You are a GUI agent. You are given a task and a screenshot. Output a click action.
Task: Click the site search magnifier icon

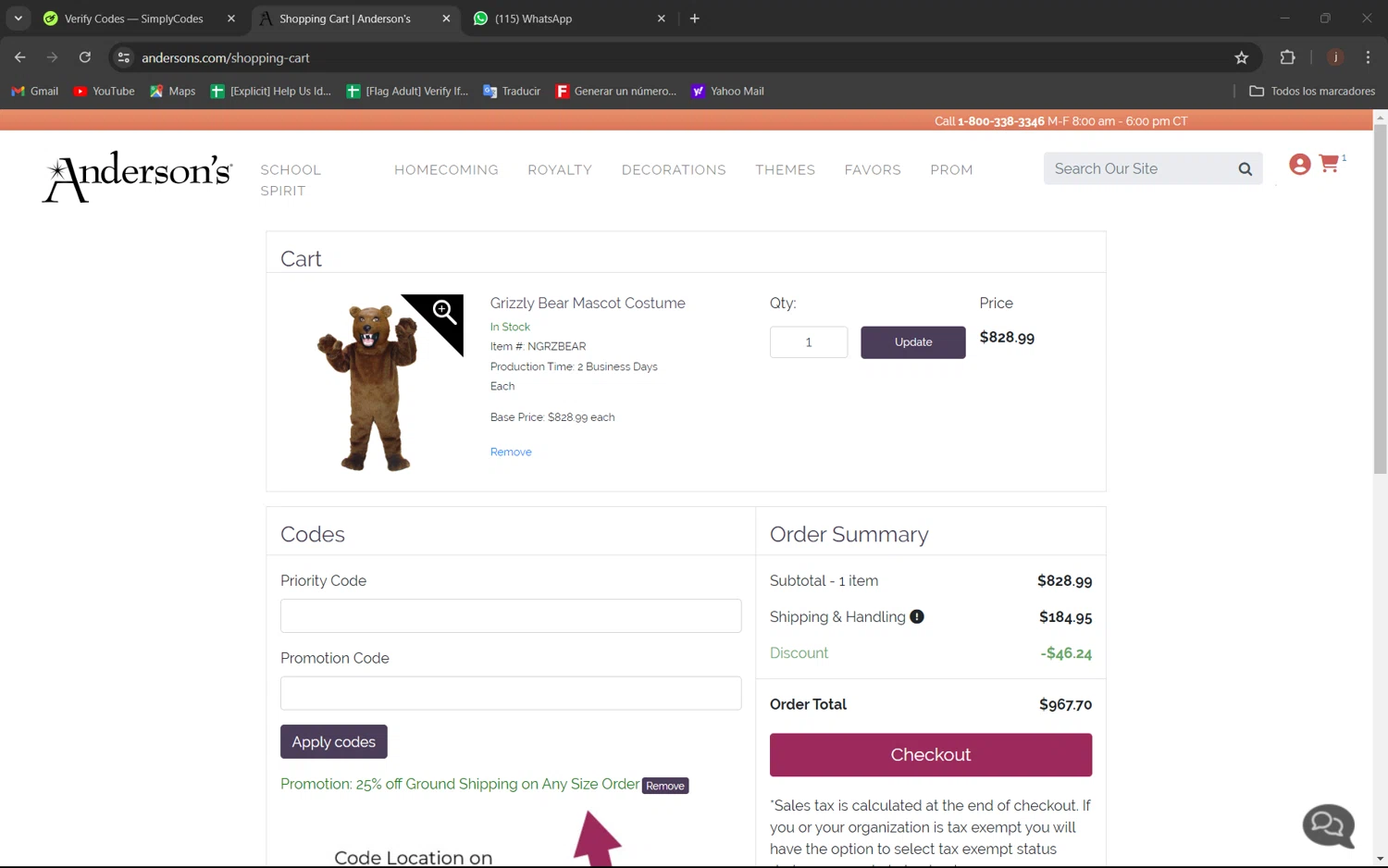click(x=1245, y=169)
